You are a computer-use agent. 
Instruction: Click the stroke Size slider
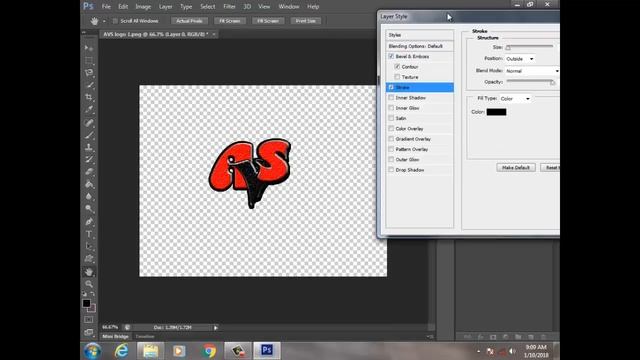[x=530, y=47]
